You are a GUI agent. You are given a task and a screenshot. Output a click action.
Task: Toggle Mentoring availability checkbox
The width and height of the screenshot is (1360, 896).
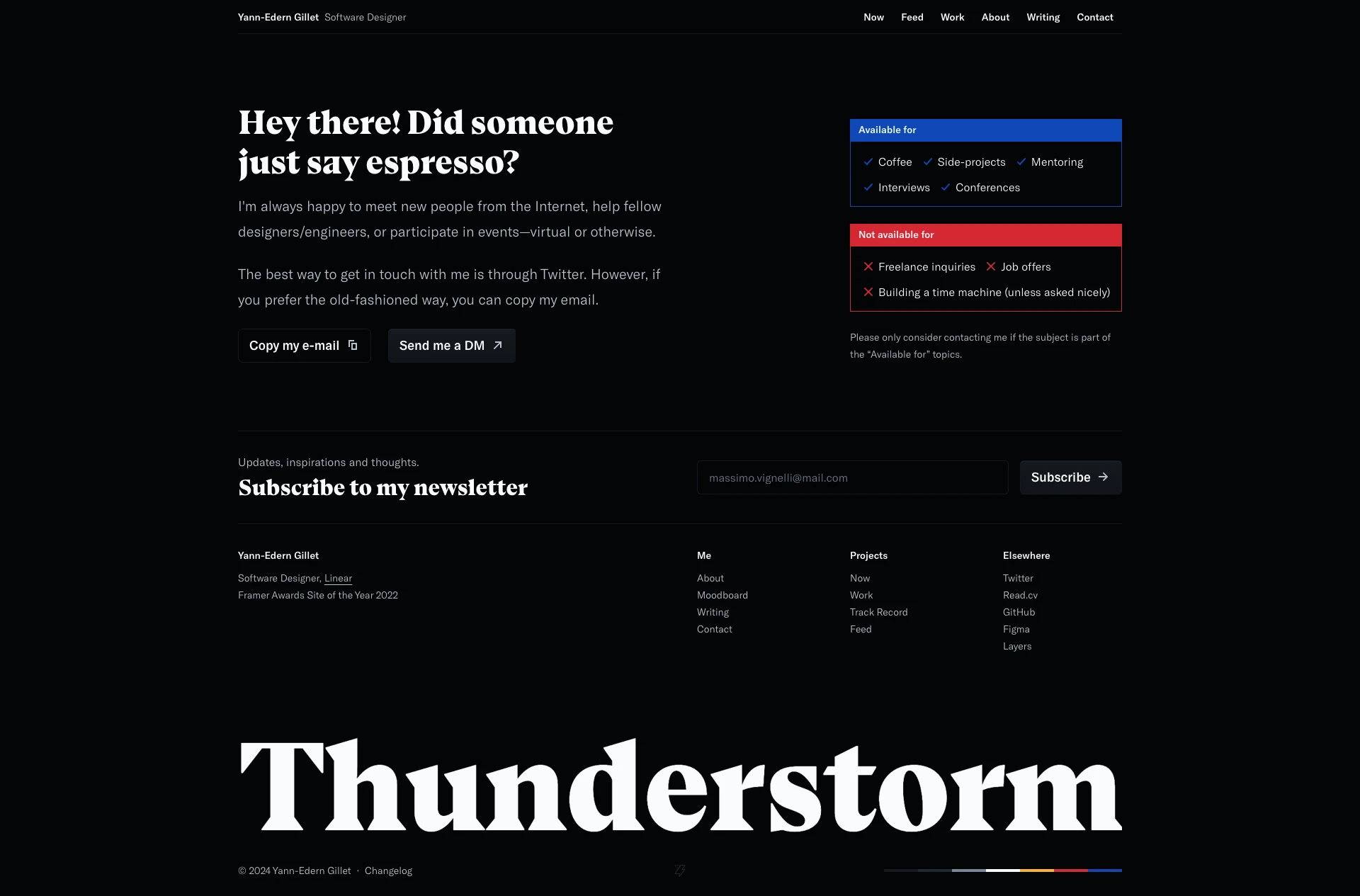[x=1021, y=162]
